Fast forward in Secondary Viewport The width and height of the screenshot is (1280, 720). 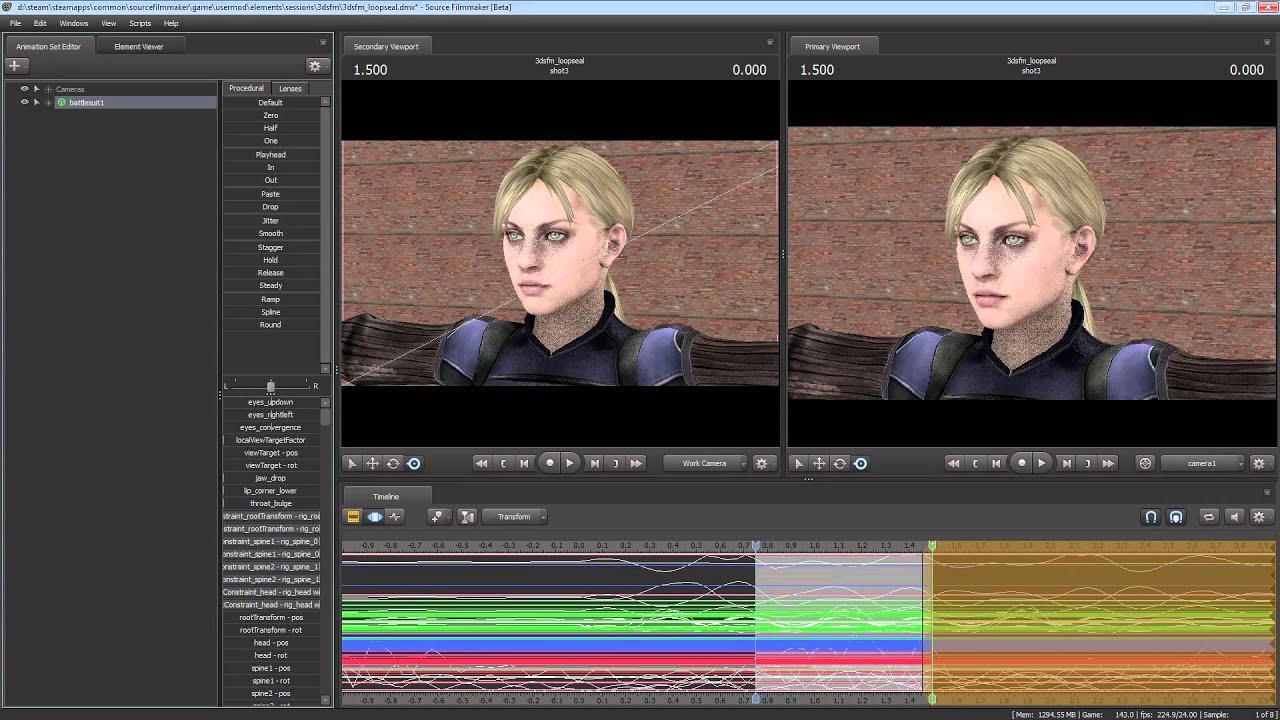coord(636,463)
